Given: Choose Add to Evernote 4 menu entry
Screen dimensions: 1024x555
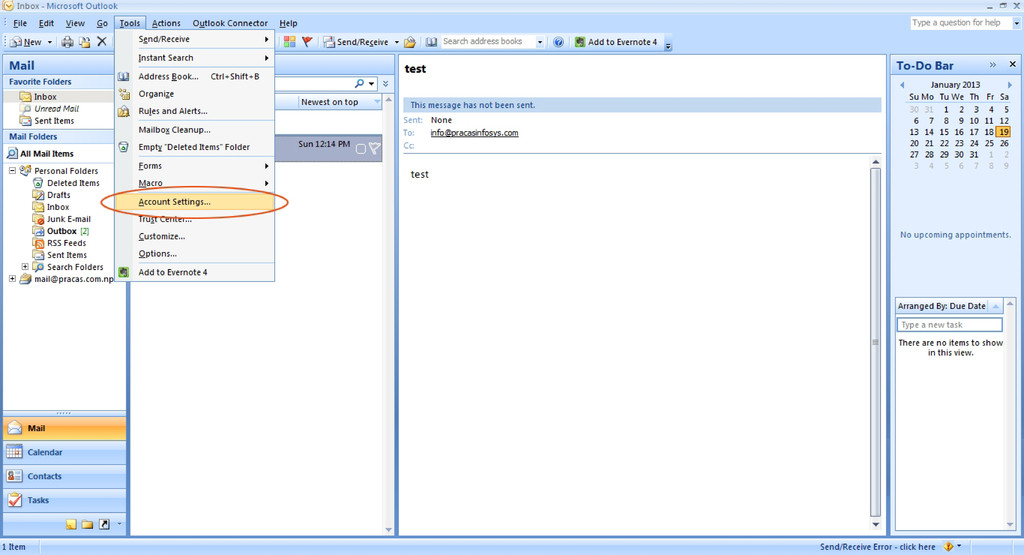Looking at the screenshot, I should [x=195, y=272].
